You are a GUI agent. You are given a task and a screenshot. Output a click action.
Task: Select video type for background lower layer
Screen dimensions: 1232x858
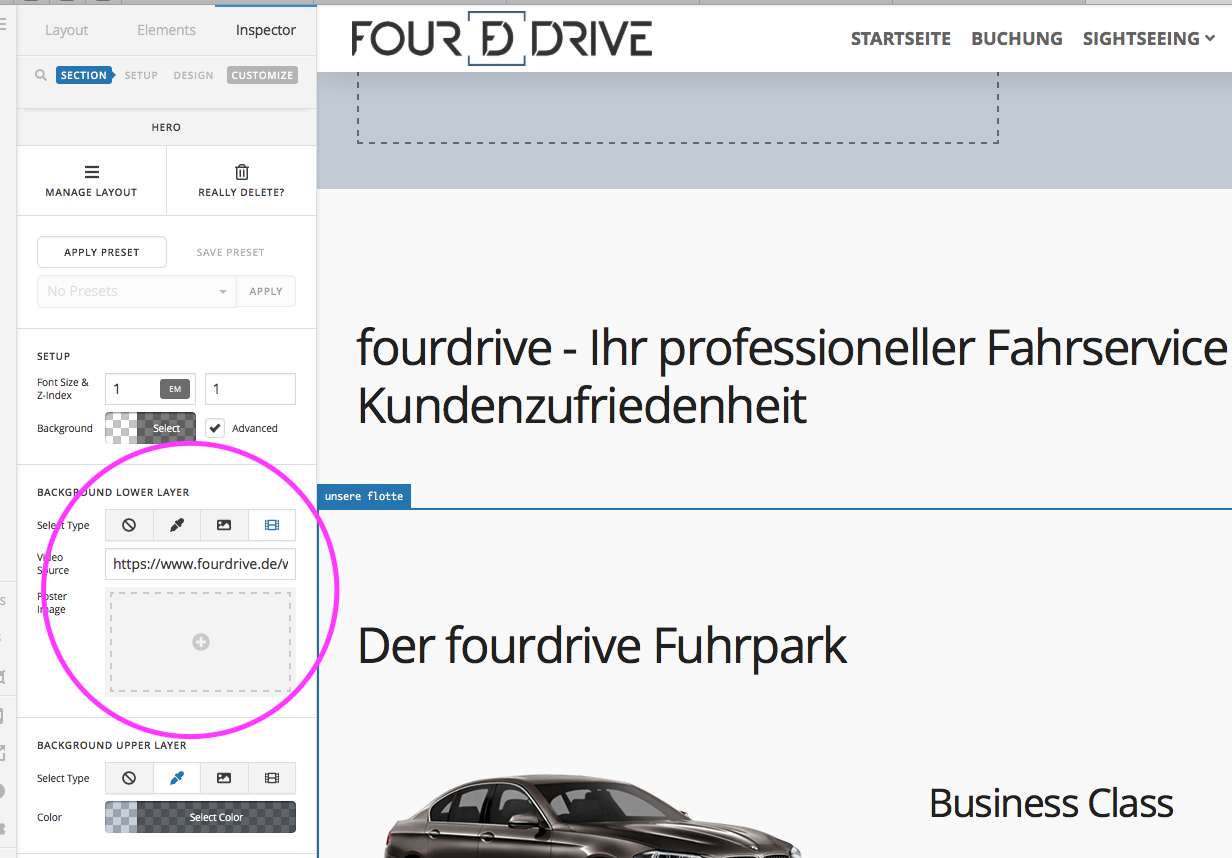pos(271,525)
